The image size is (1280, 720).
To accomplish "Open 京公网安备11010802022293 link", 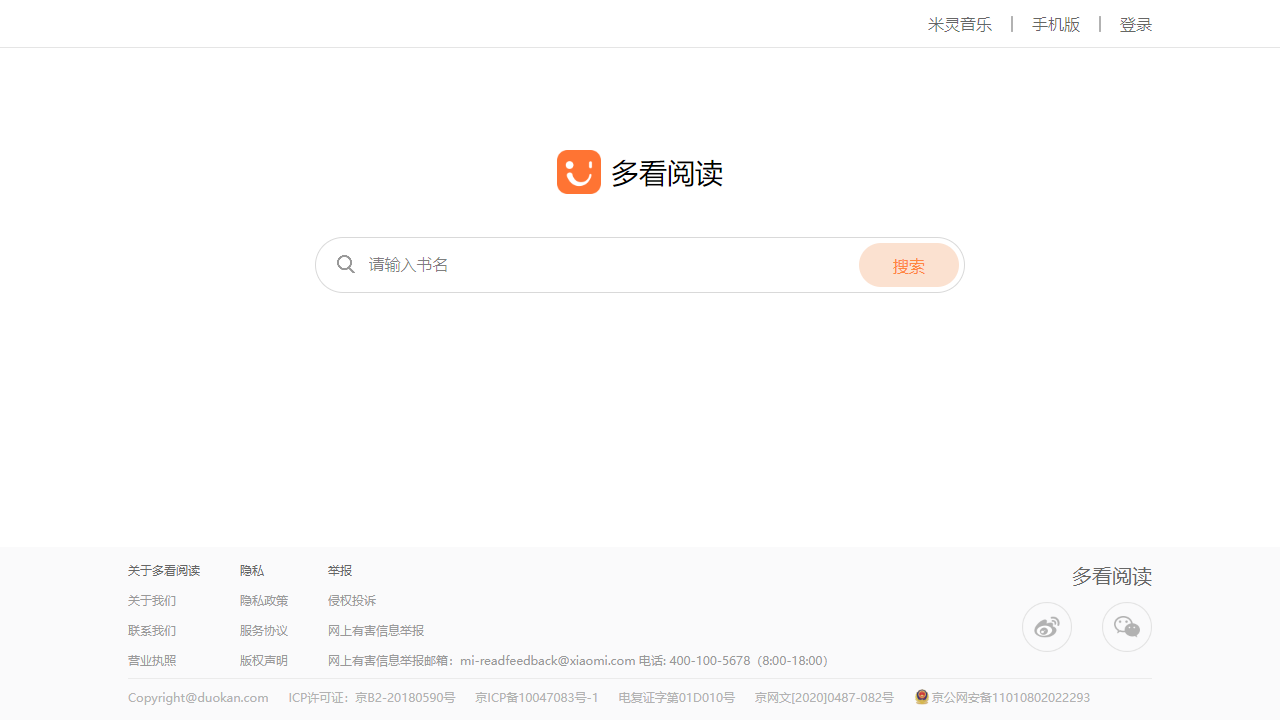I will [1010, 698].
